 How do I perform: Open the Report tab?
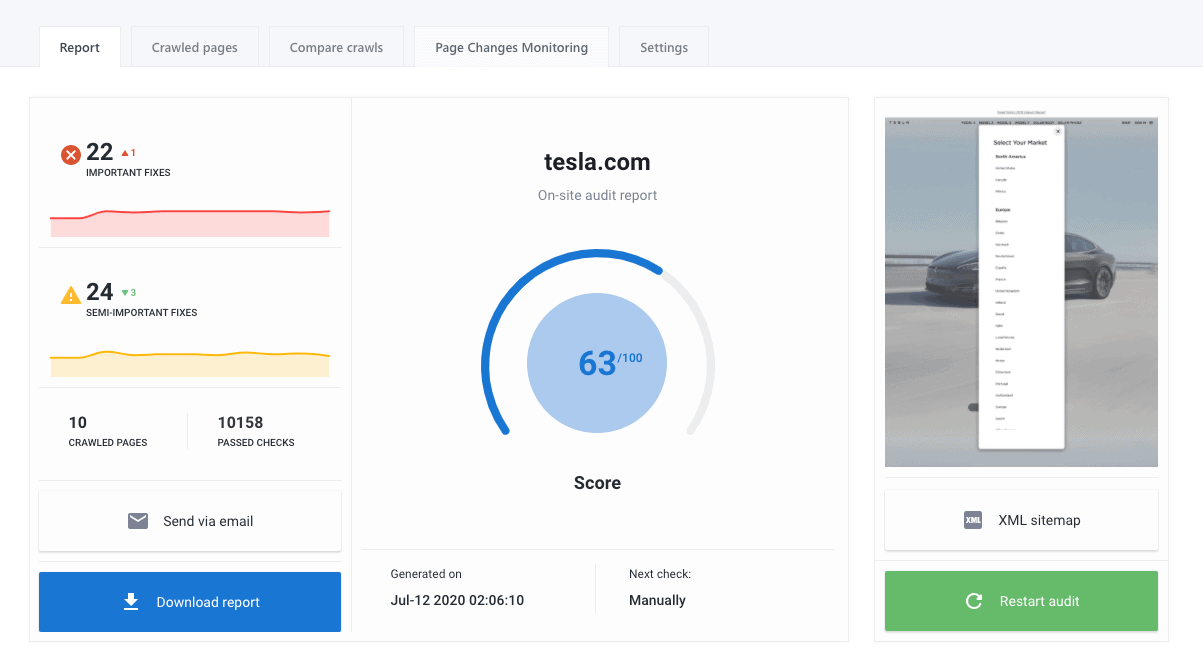pos(80,47)
